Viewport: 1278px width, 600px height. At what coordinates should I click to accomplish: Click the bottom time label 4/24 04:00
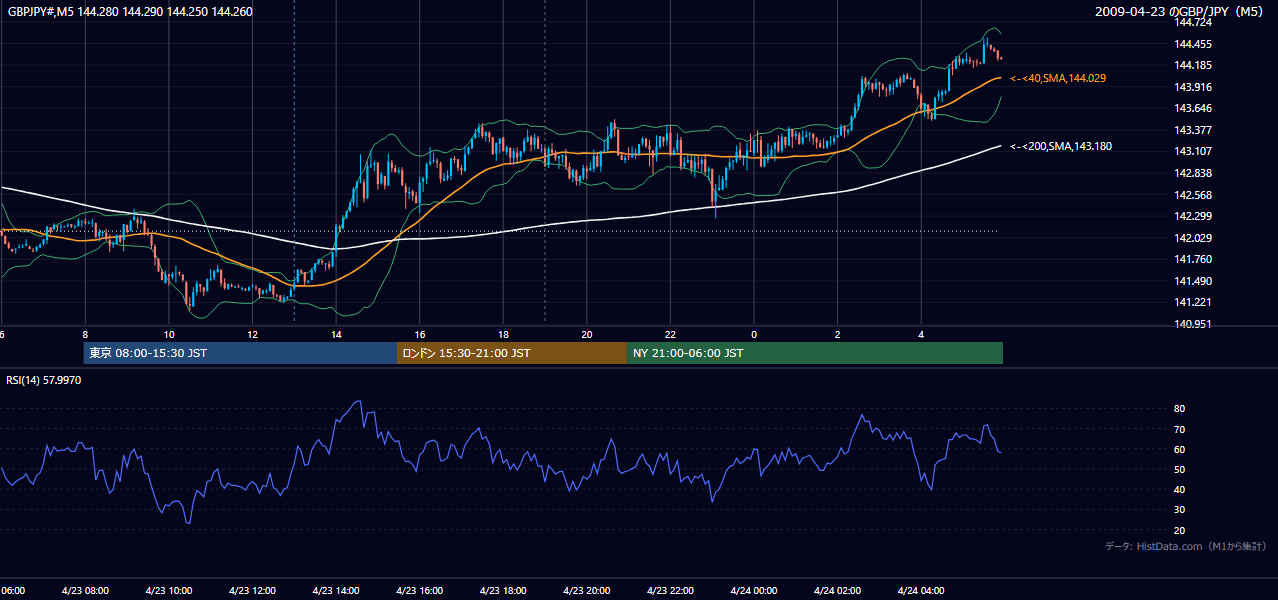[921, 591]
